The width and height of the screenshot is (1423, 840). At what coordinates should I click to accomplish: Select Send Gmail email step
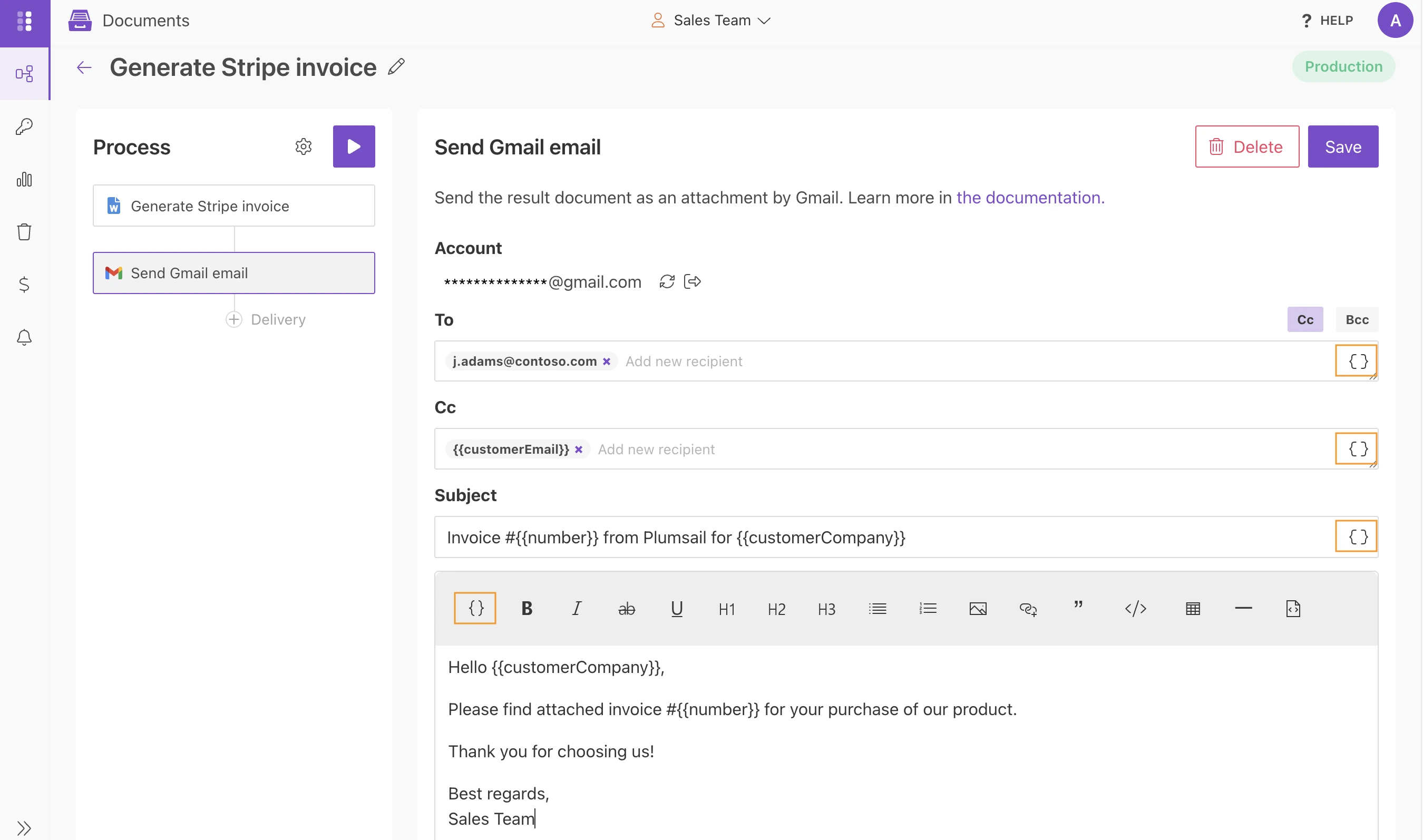pos(234,273)
